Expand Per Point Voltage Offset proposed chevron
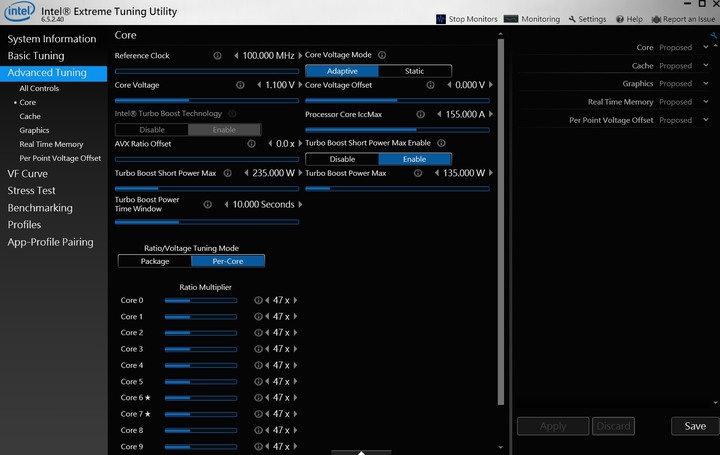This screenshot has width=720, height=455. 706,119
